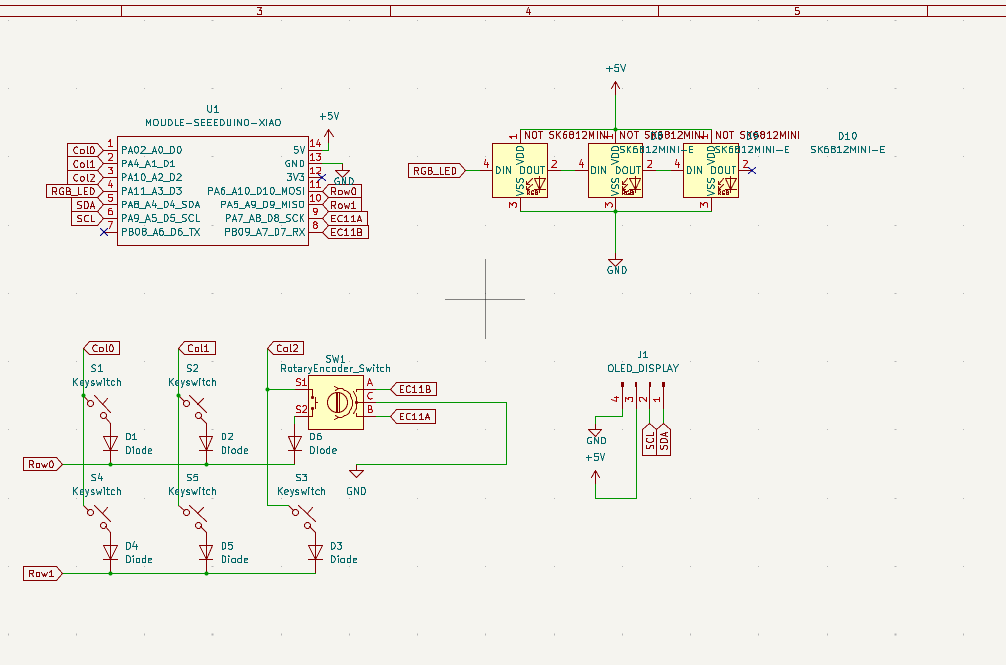This screenshot has width=1006, height=665.
Task: Select the EC11A label at encoder pin B
Action: 414,417
